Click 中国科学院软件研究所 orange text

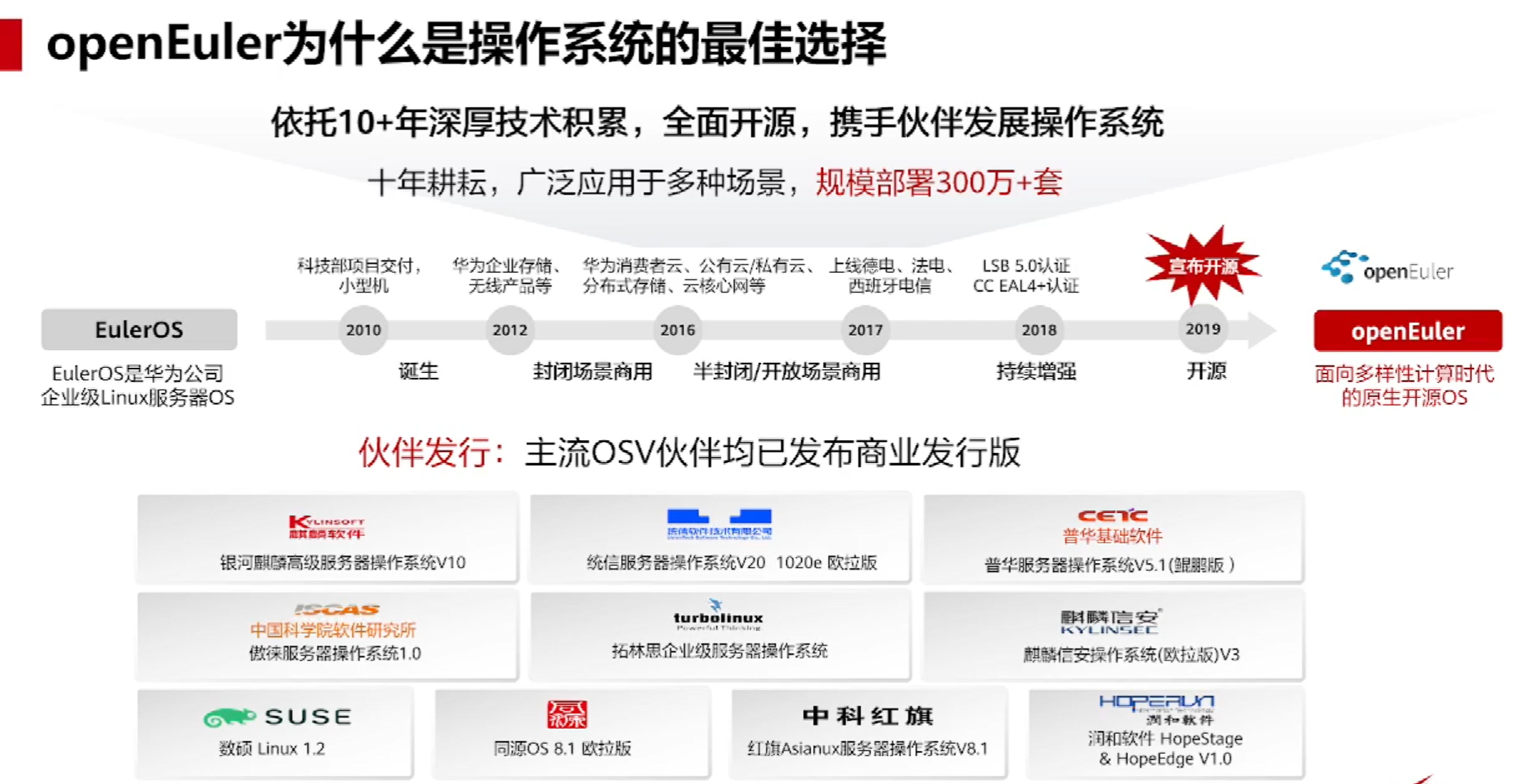tap(333, 629)
